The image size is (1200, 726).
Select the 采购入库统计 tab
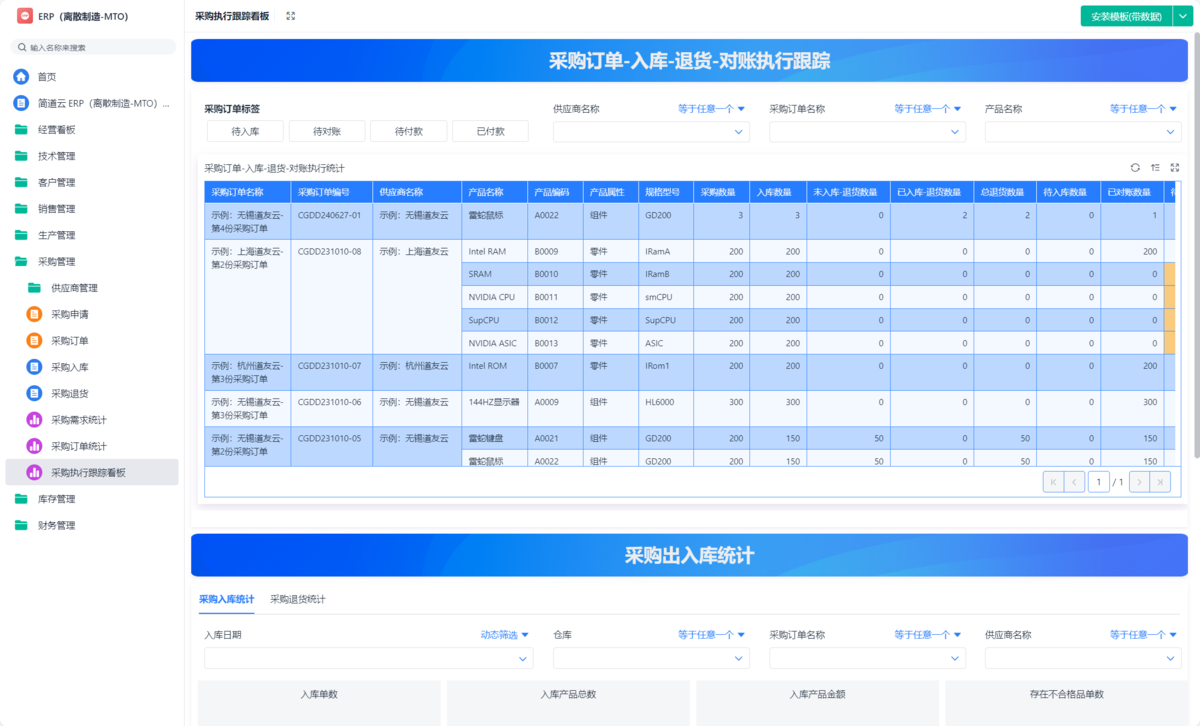[x=226, y=600]
